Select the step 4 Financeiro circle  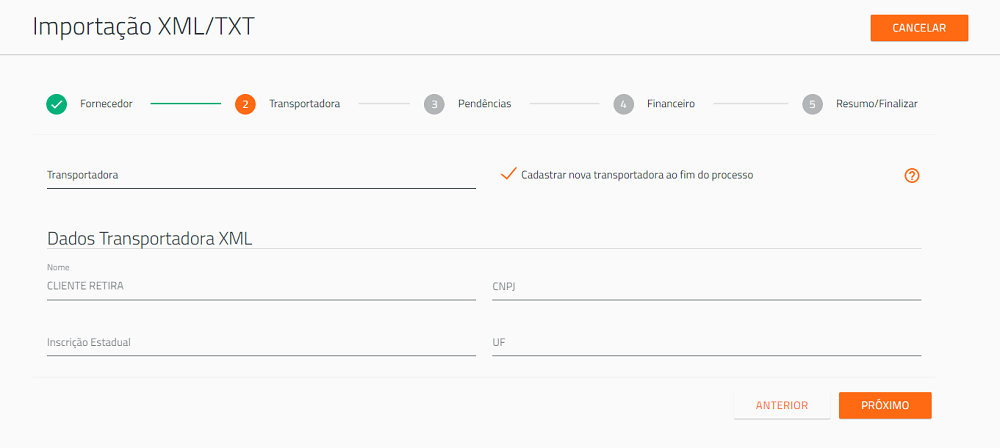tap(623, 104)
